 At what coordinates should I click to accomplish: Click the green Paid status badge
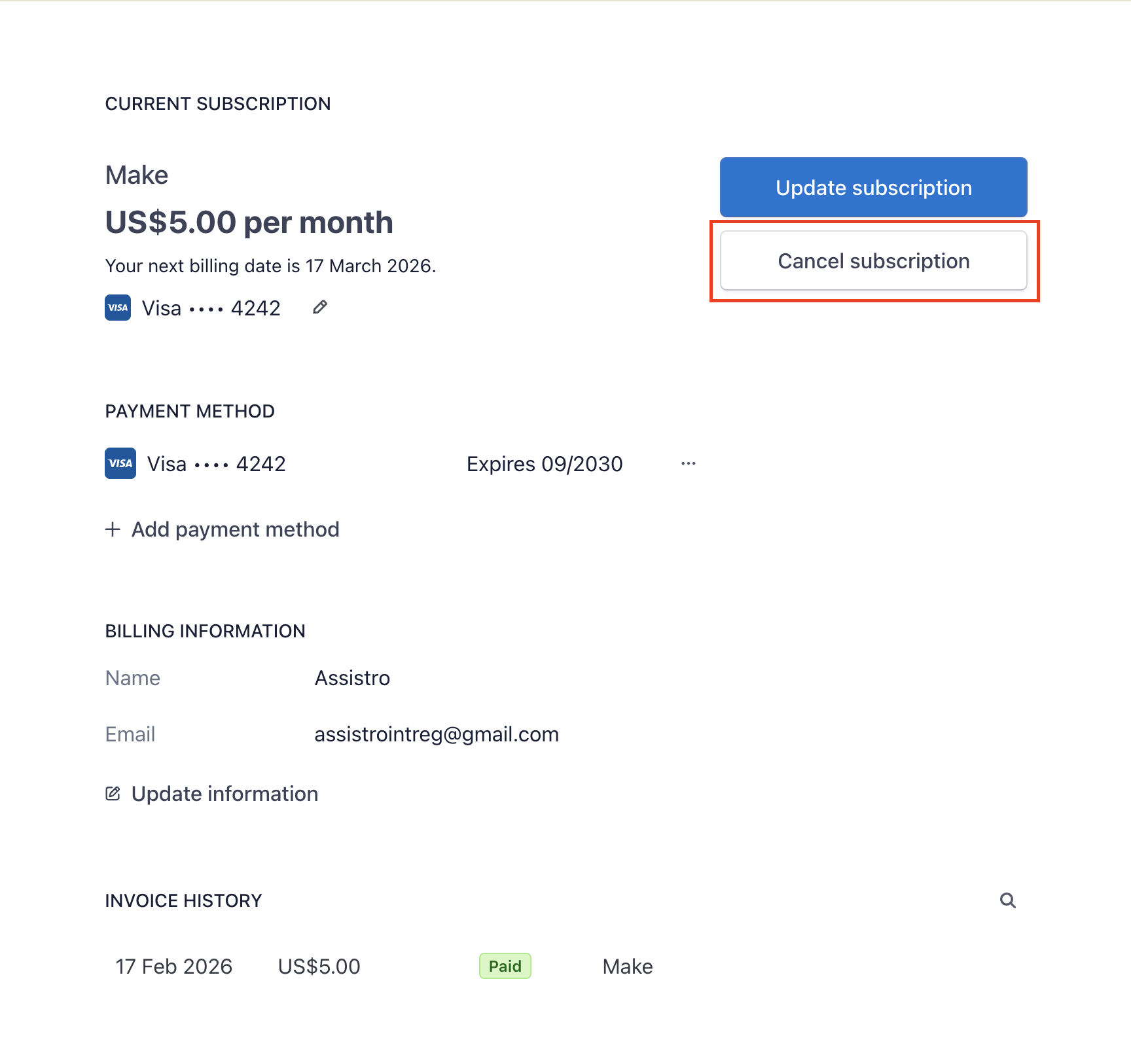pos(505,966)
